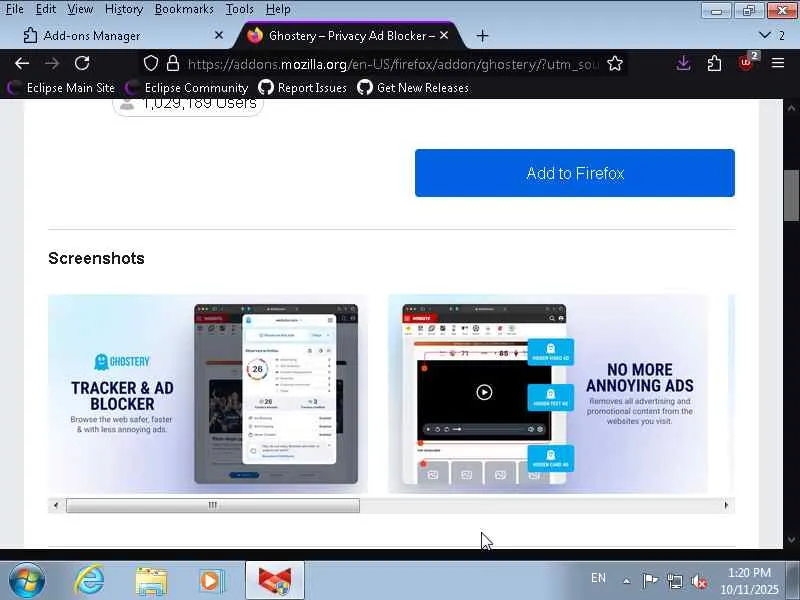Open Windows Media Player from taskbar
Viewport: 800px width, 600px height.
[211, 581]
